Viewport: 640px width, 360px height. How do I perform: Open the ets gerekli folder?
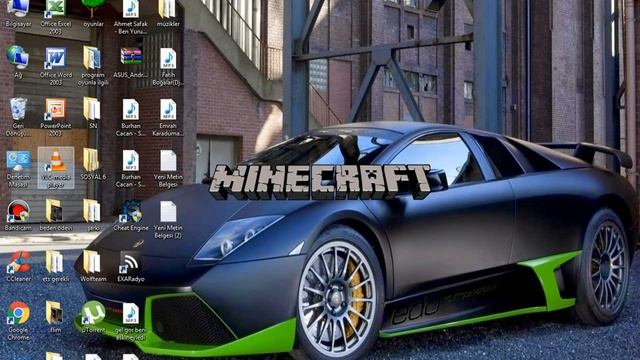(56, 266)
